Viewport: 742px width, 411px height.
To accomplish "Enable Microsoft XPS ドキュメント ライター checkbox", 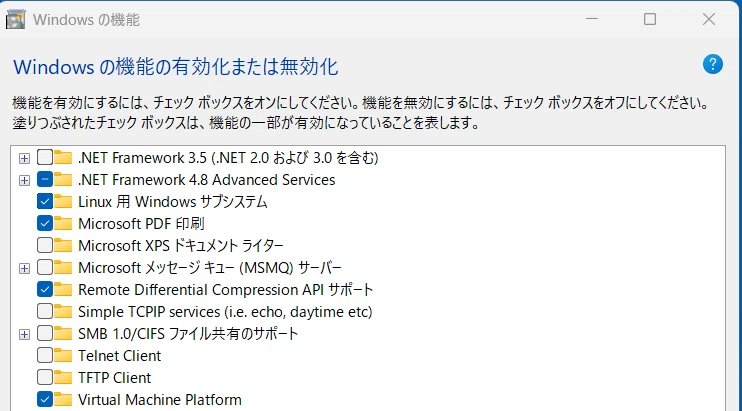I will (x=45, y=245).
